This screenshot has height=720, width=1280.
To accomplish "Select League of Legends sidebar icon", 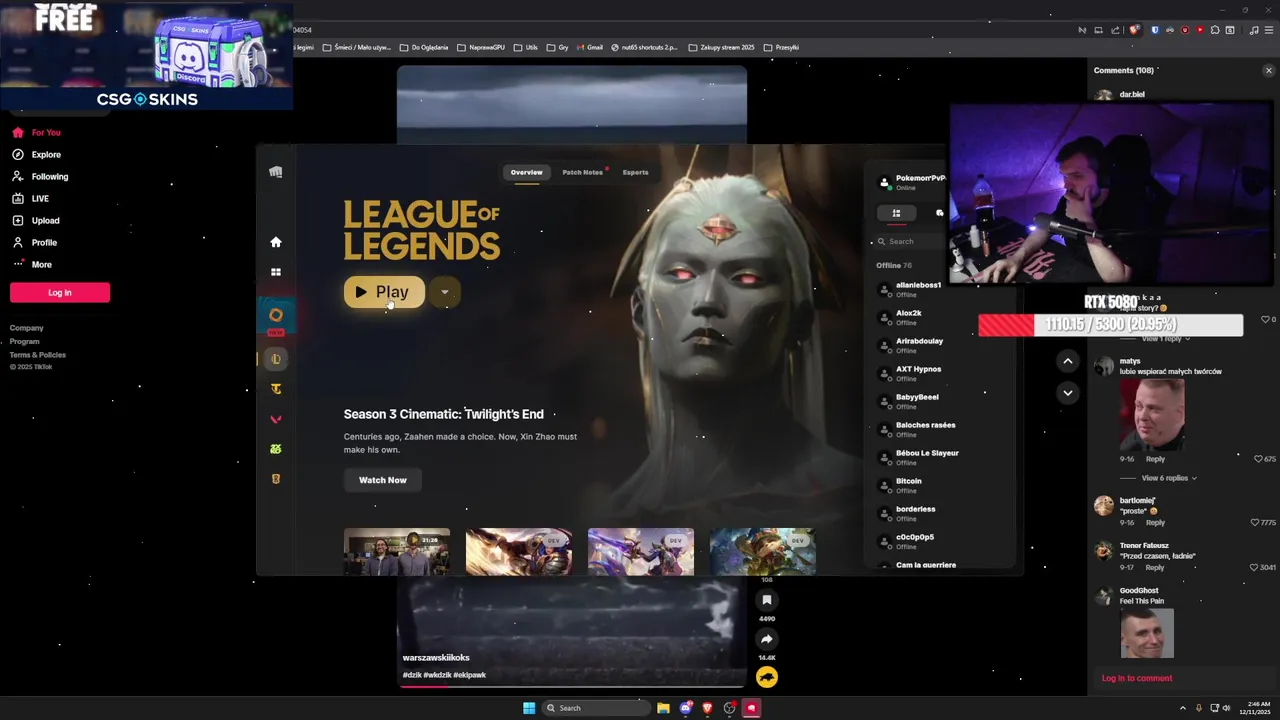I will point(276,359).
